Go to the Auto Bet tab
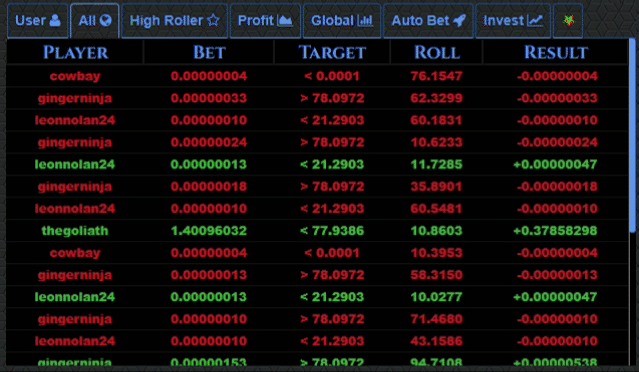Screen dimensions: 639x372 428,20
